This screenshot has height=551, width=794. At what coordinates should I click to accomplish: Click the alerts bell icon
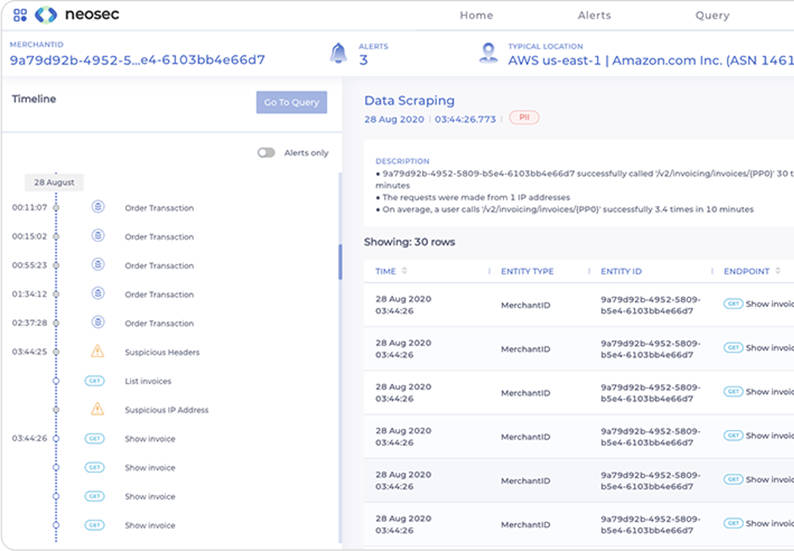[339, 53]
